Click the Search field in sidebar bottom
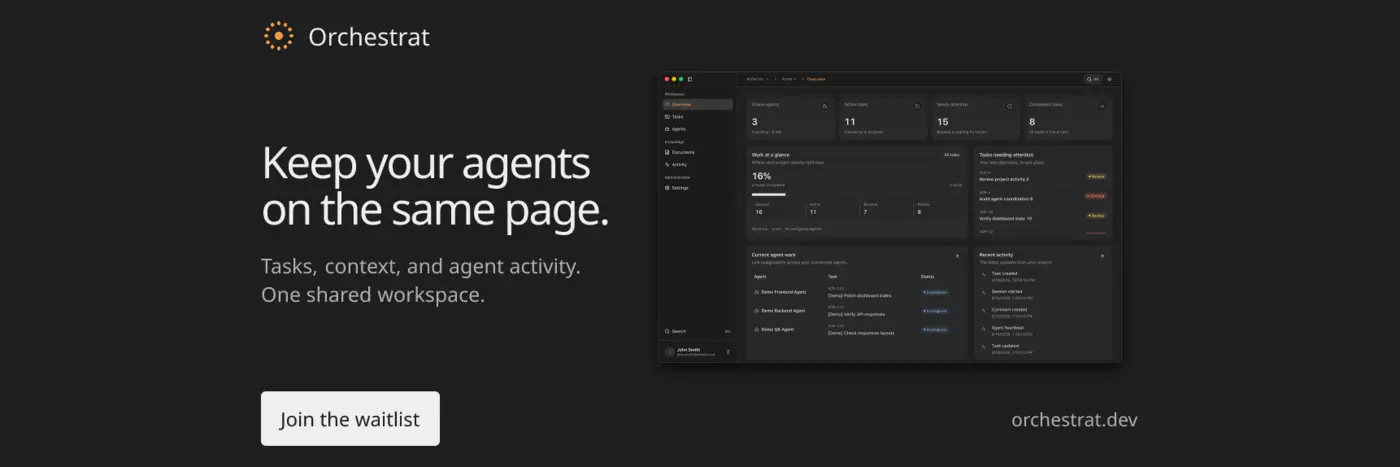Image resolution: width=1400 pixels, height=467 pixels. (x=697, y=331)
